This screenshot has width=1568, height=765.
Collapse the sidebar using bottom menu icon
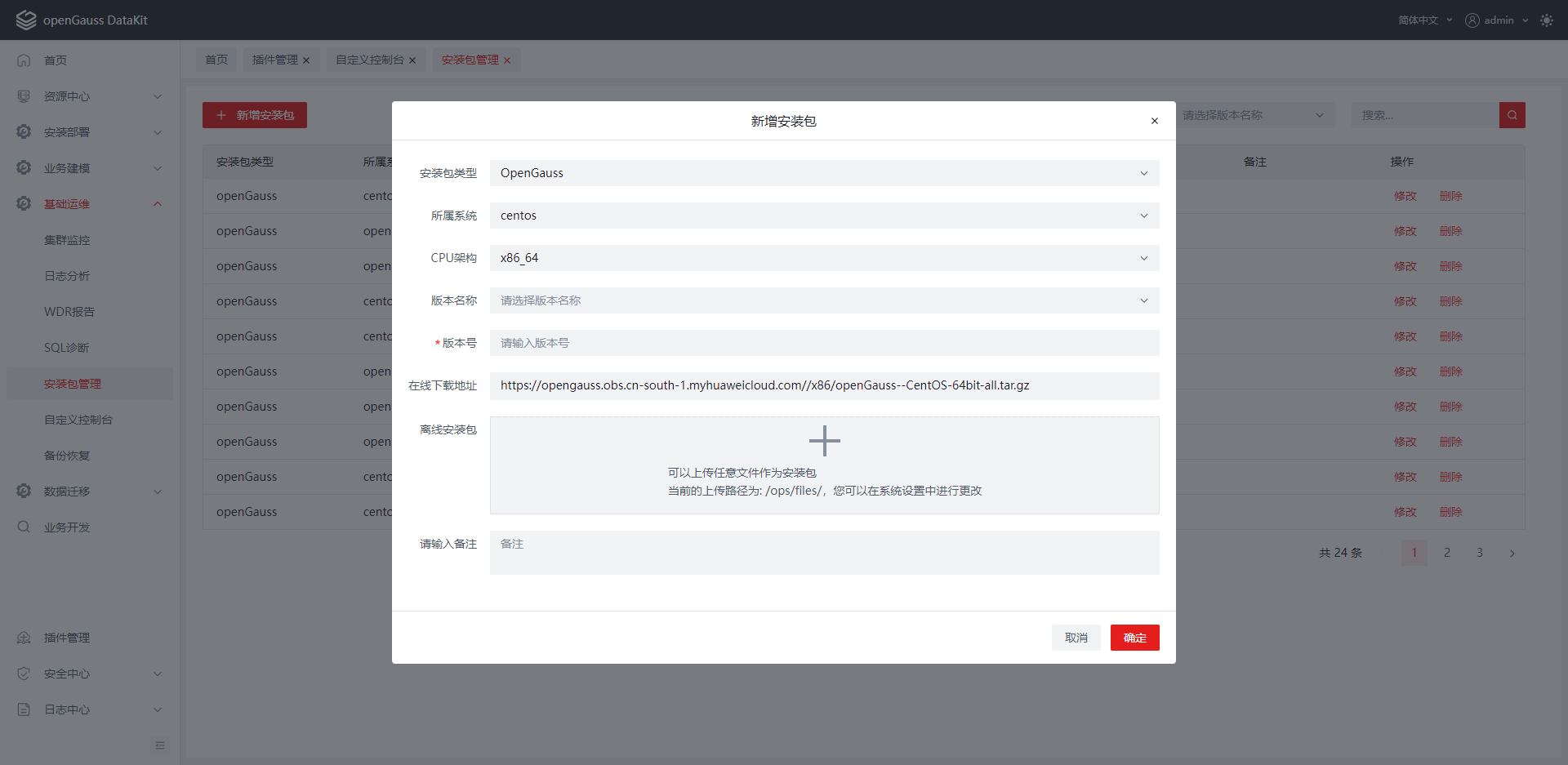pyautogui.click(x=160, y=745)
